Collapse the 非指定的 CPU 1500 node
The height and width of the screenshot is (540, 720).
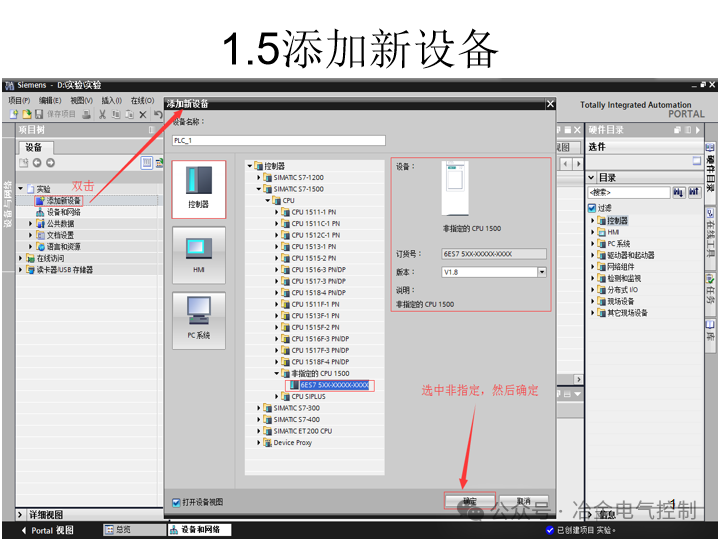tap(276, 373)
